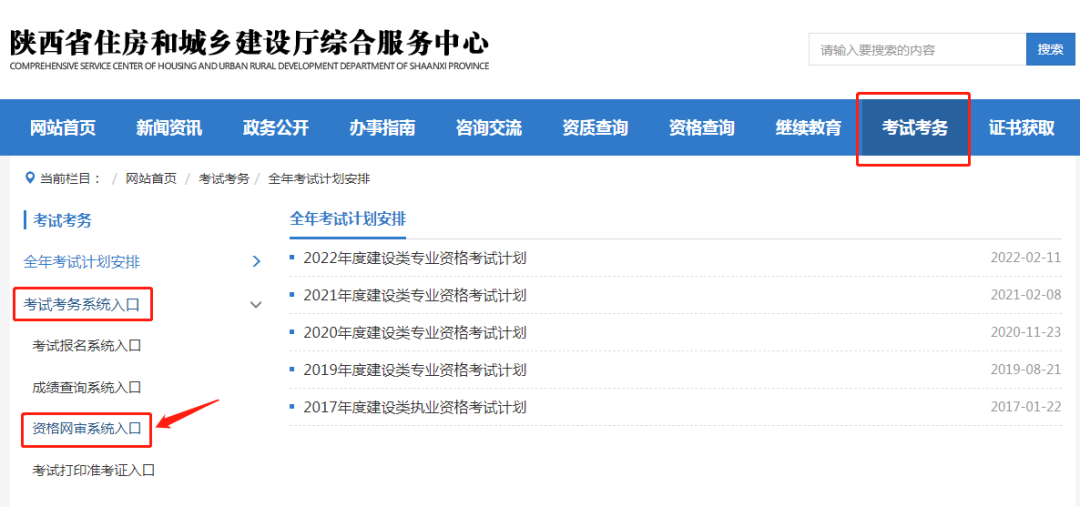Click 全年考试计划安排 content tab heading

coord(348,219)
